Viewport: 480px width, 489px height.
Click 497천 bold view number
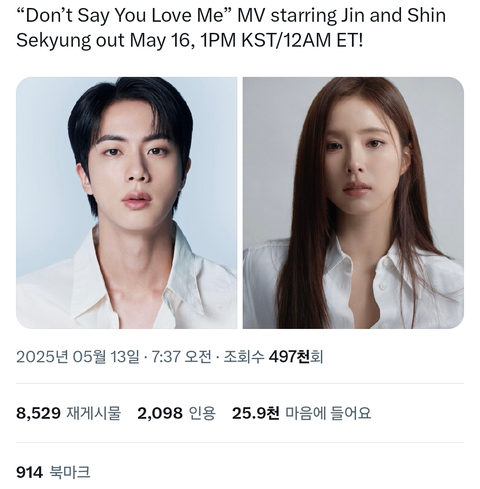tap(289, 357)
